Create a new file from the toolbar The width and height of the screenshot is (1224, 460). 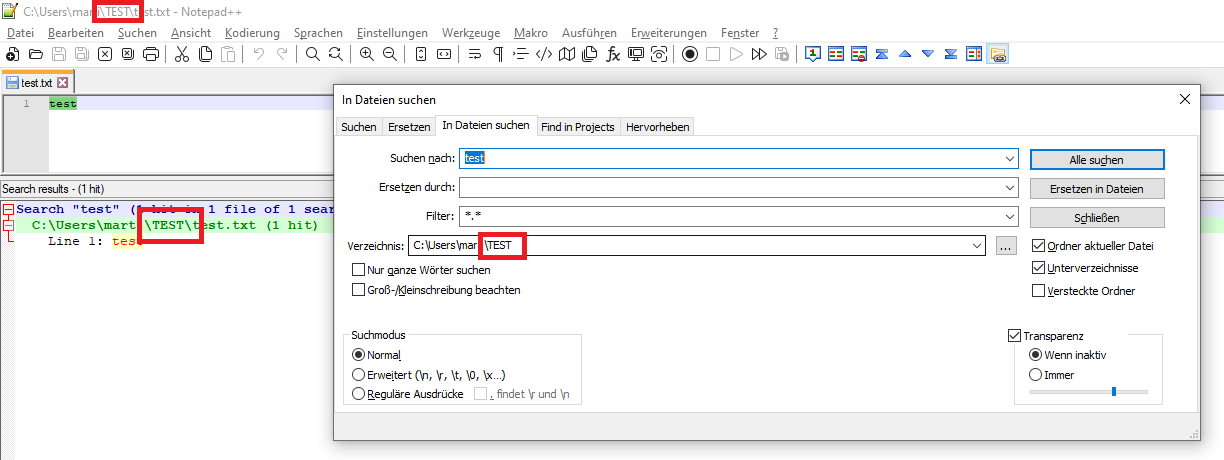click(x=12, y=54)
